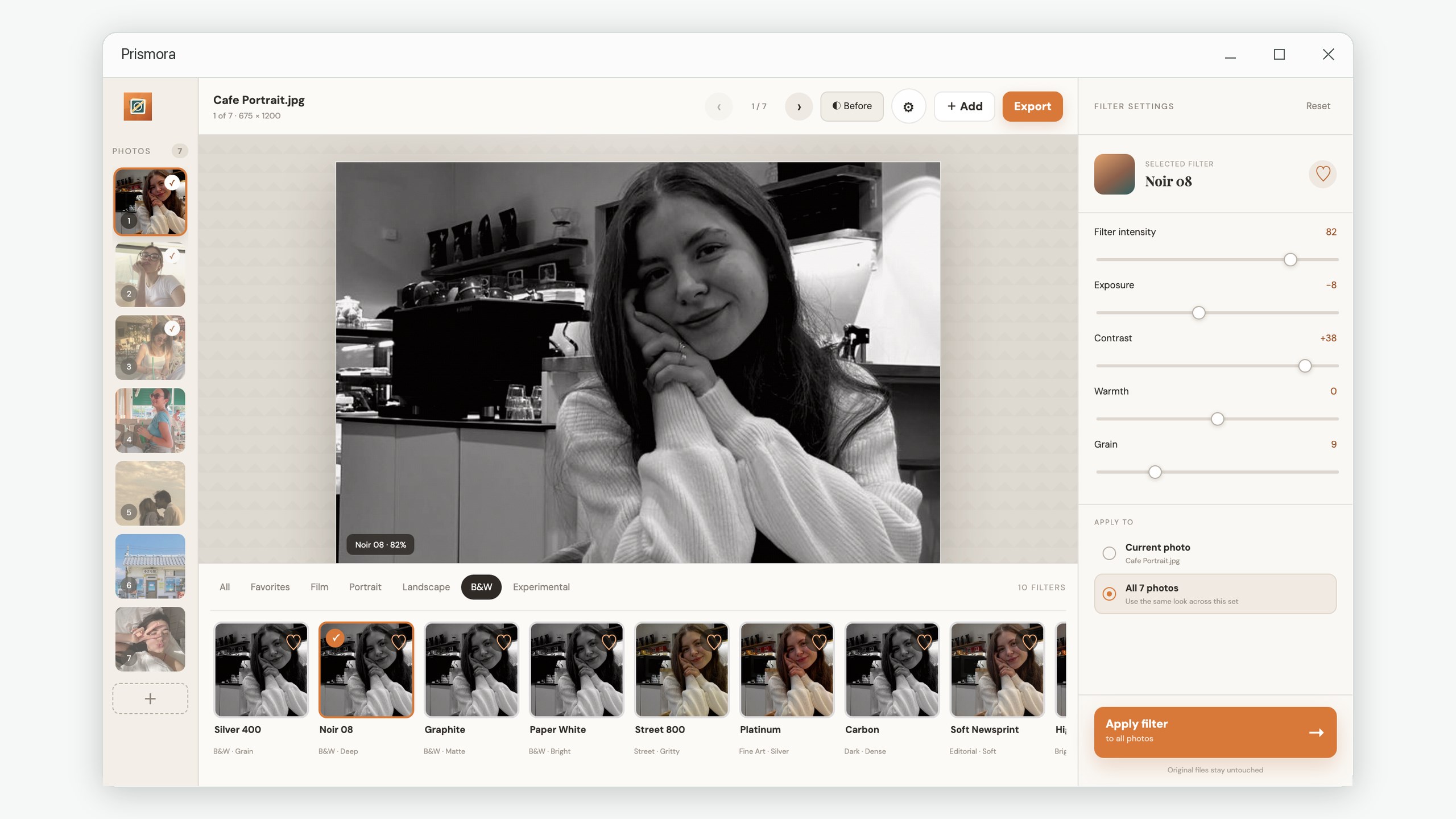Open settings with the gear icon

click(908, 106)
